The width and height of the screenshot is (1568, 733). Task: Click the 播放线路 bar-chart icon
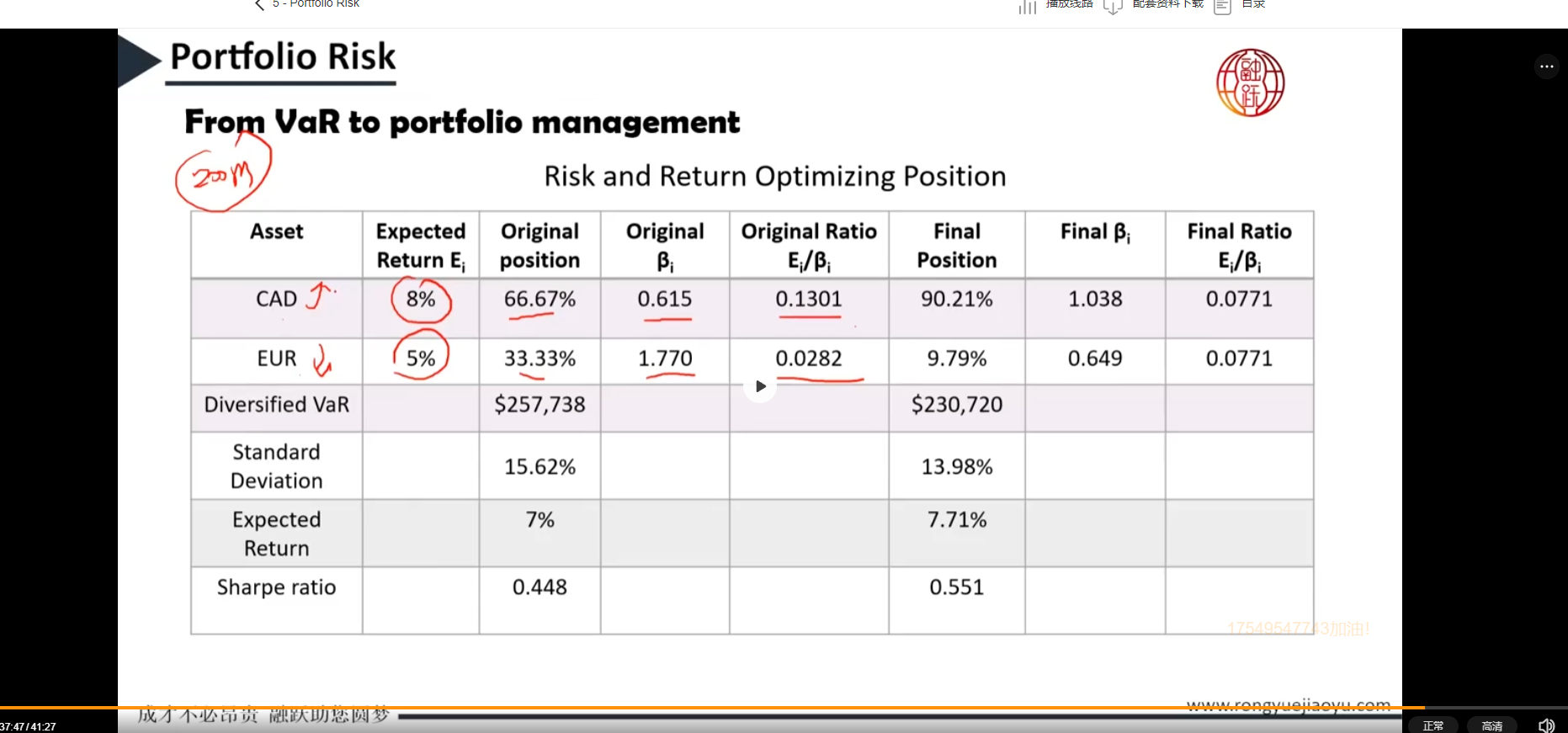(x=1027, y=7)
